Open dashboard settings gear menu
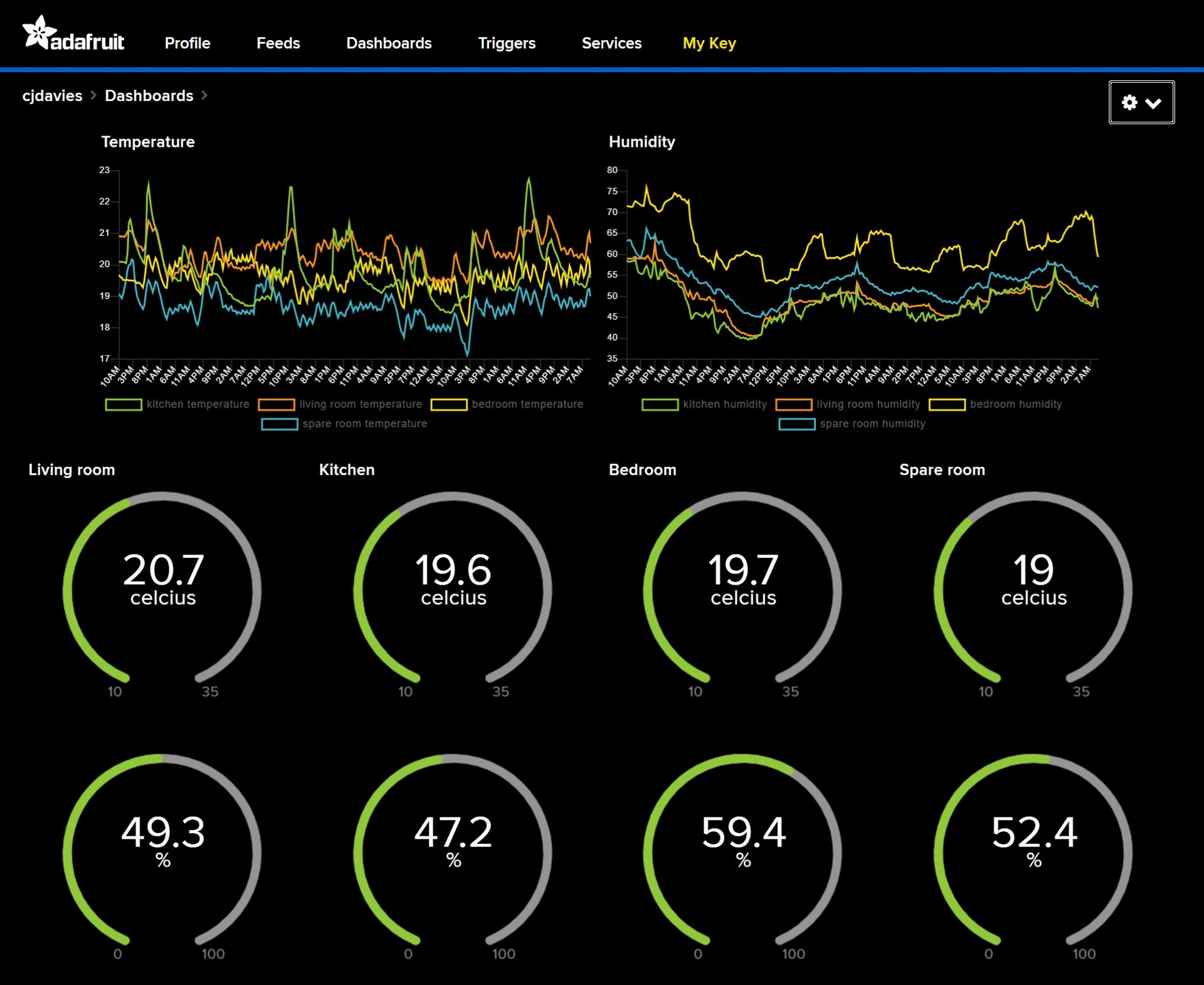Image resolution: width=1204 pixels, height=985 pixels. 1141,102
